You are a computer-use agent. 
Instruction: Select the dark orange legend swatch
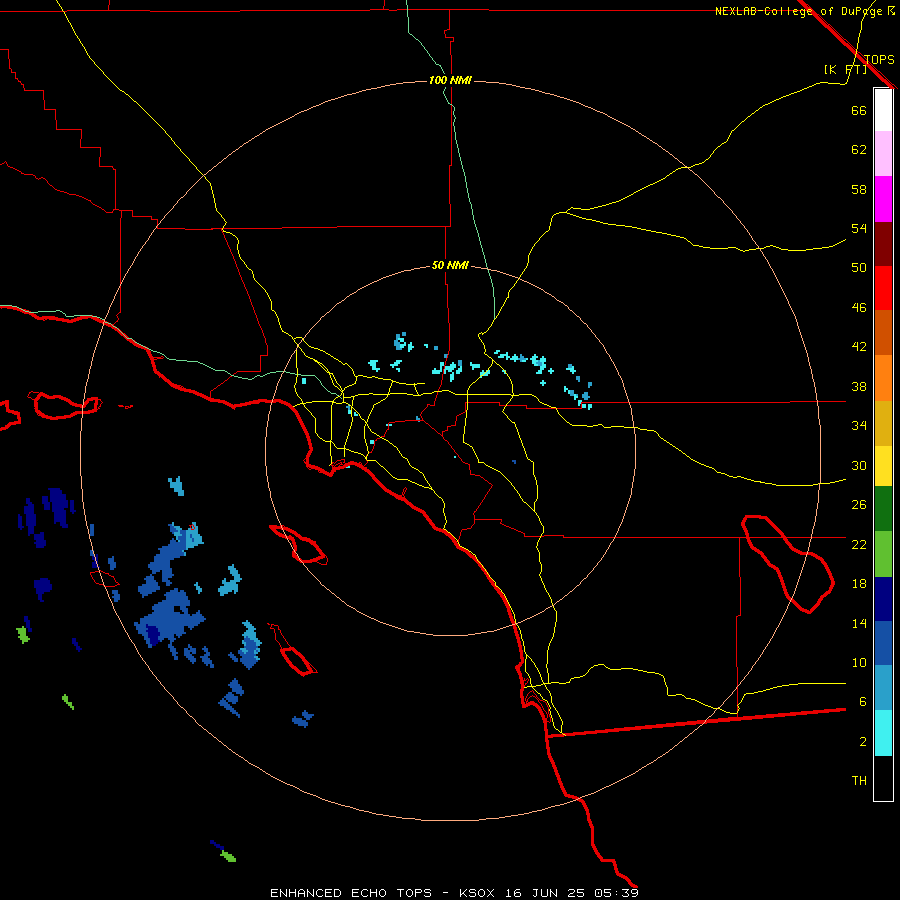883,333
